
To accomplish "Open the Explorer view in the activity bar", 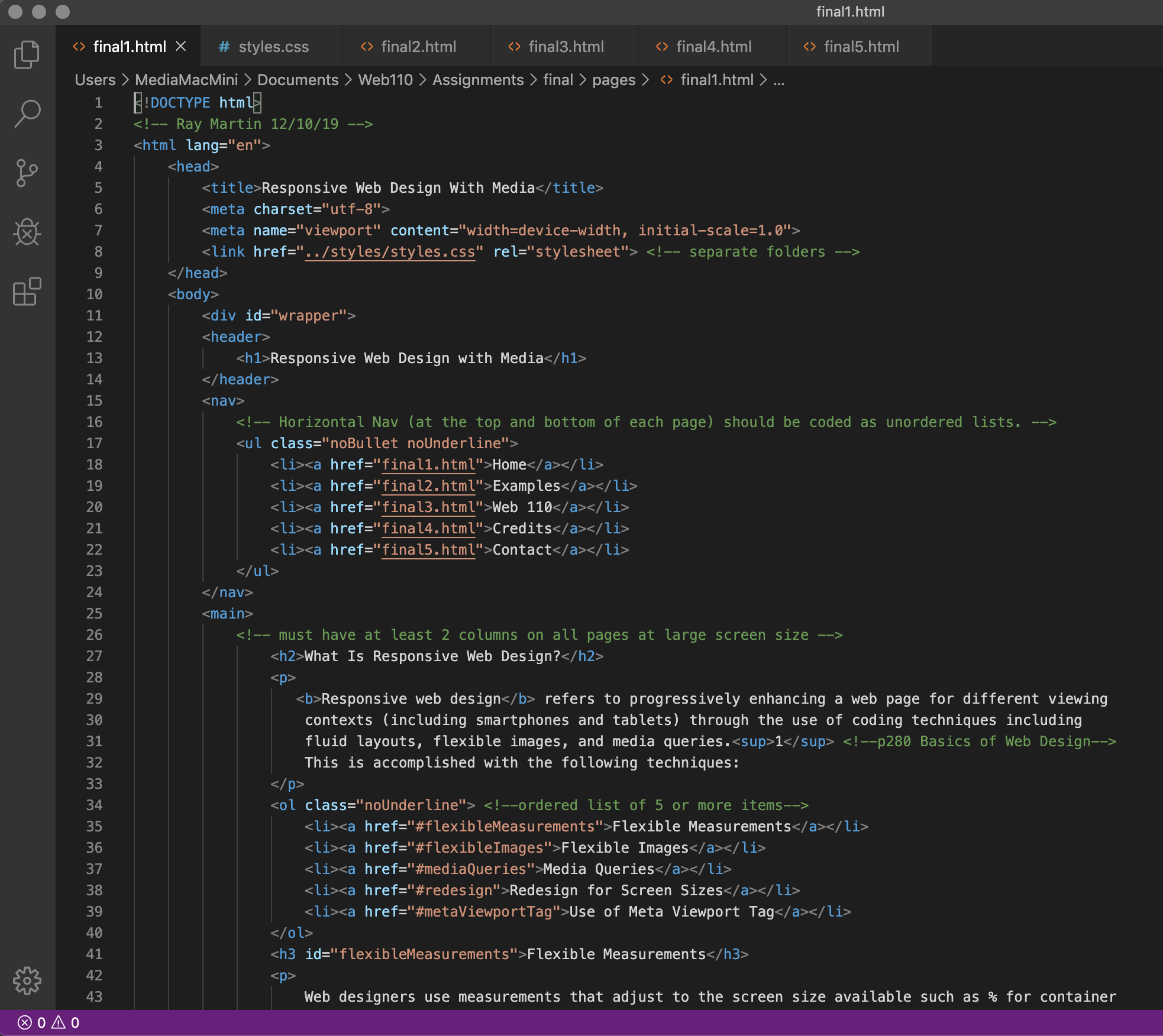I will coord(27,54).
